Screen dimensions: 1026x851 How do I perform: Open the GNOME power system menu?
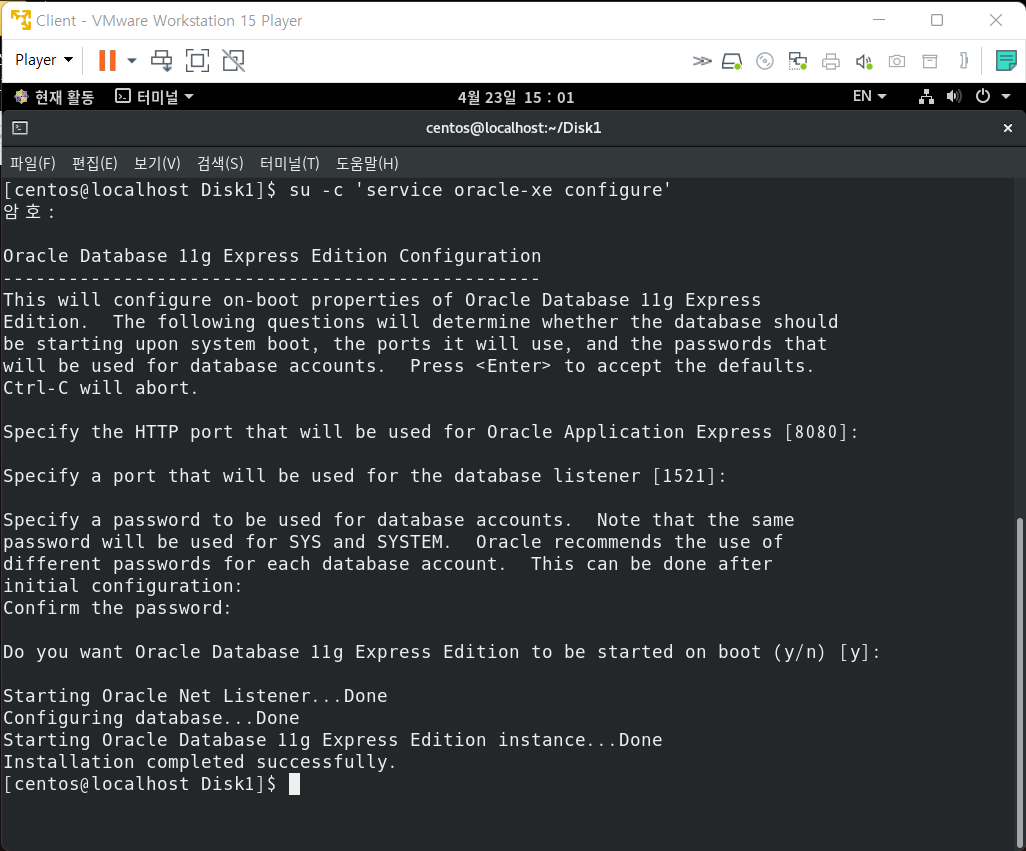tap(983, 96)
